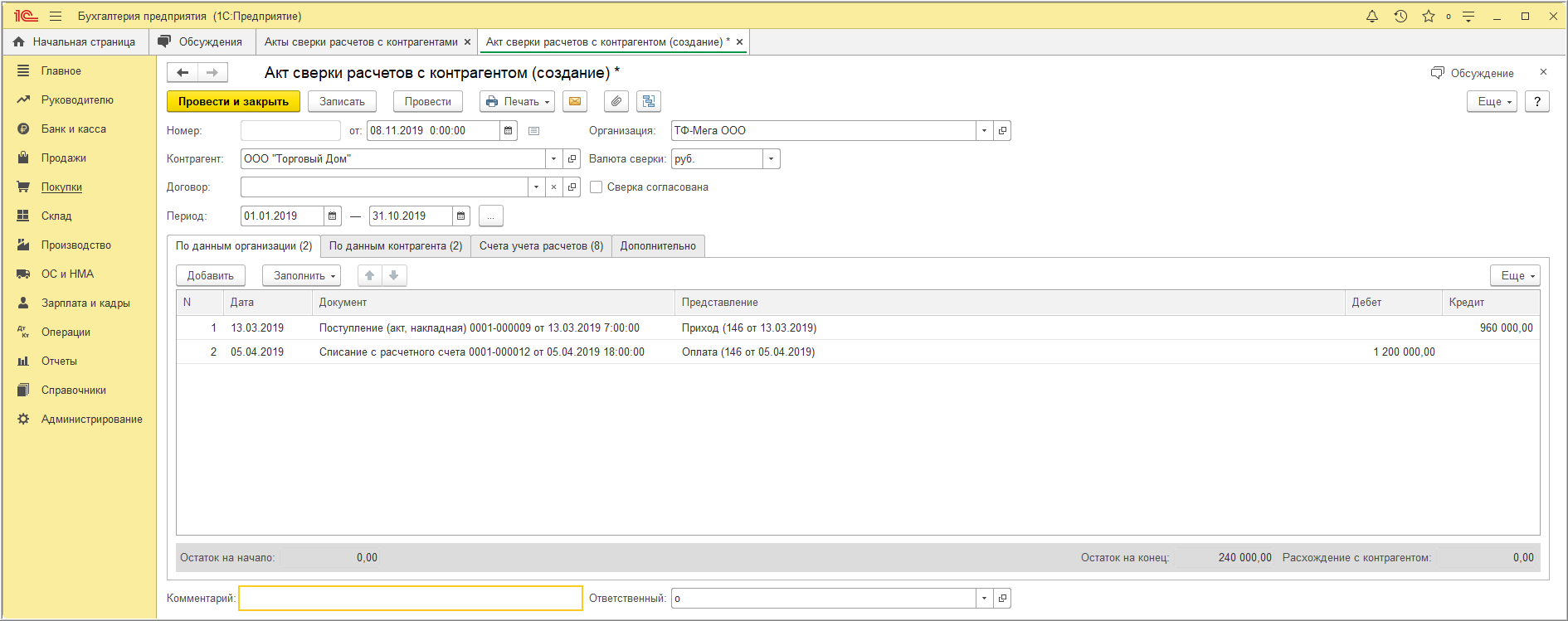Expand the Контрагент dropdown list

(553, 159)
